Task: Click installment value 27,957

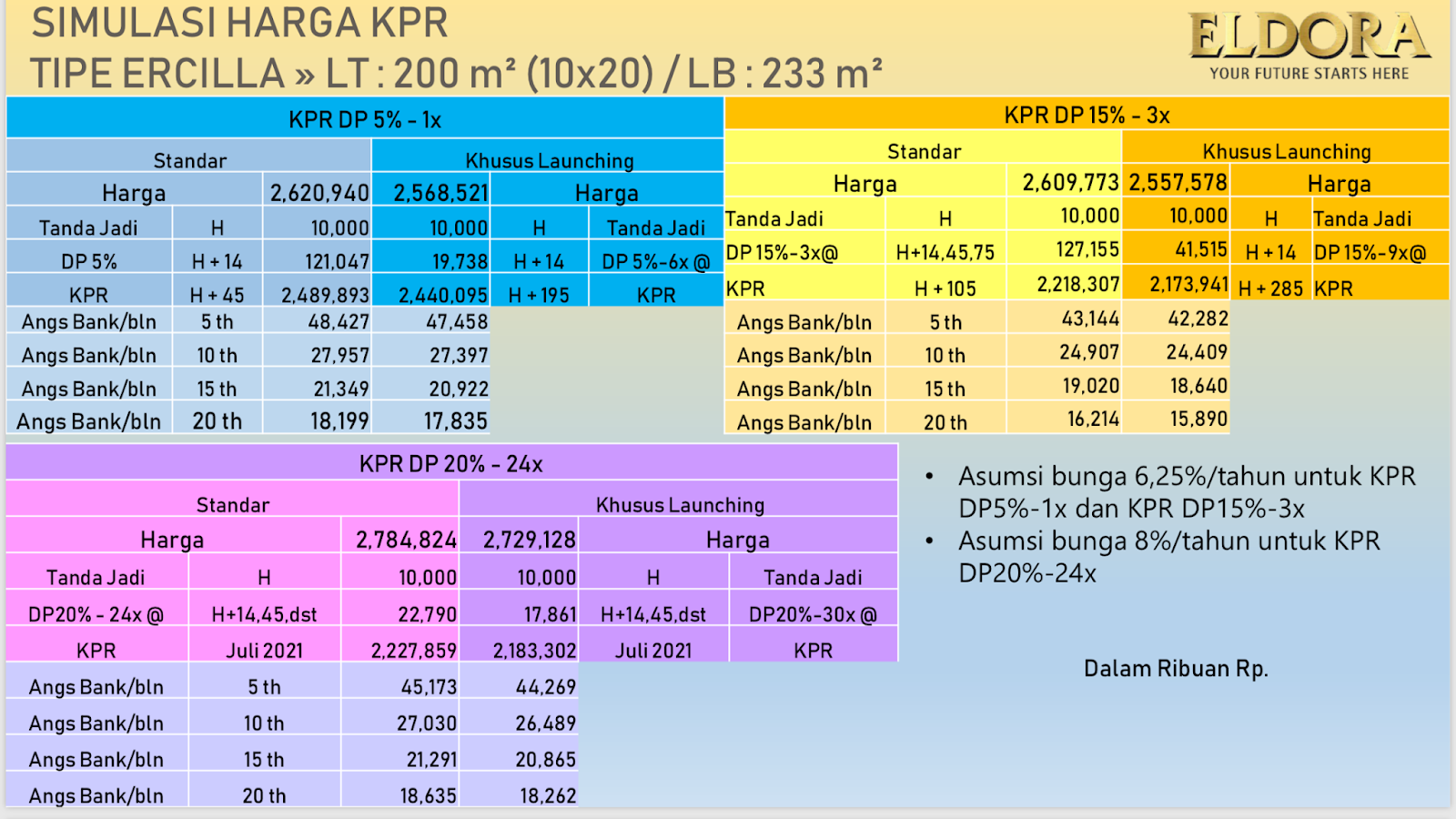Action: pyautogui.click(x=339, y=356)
